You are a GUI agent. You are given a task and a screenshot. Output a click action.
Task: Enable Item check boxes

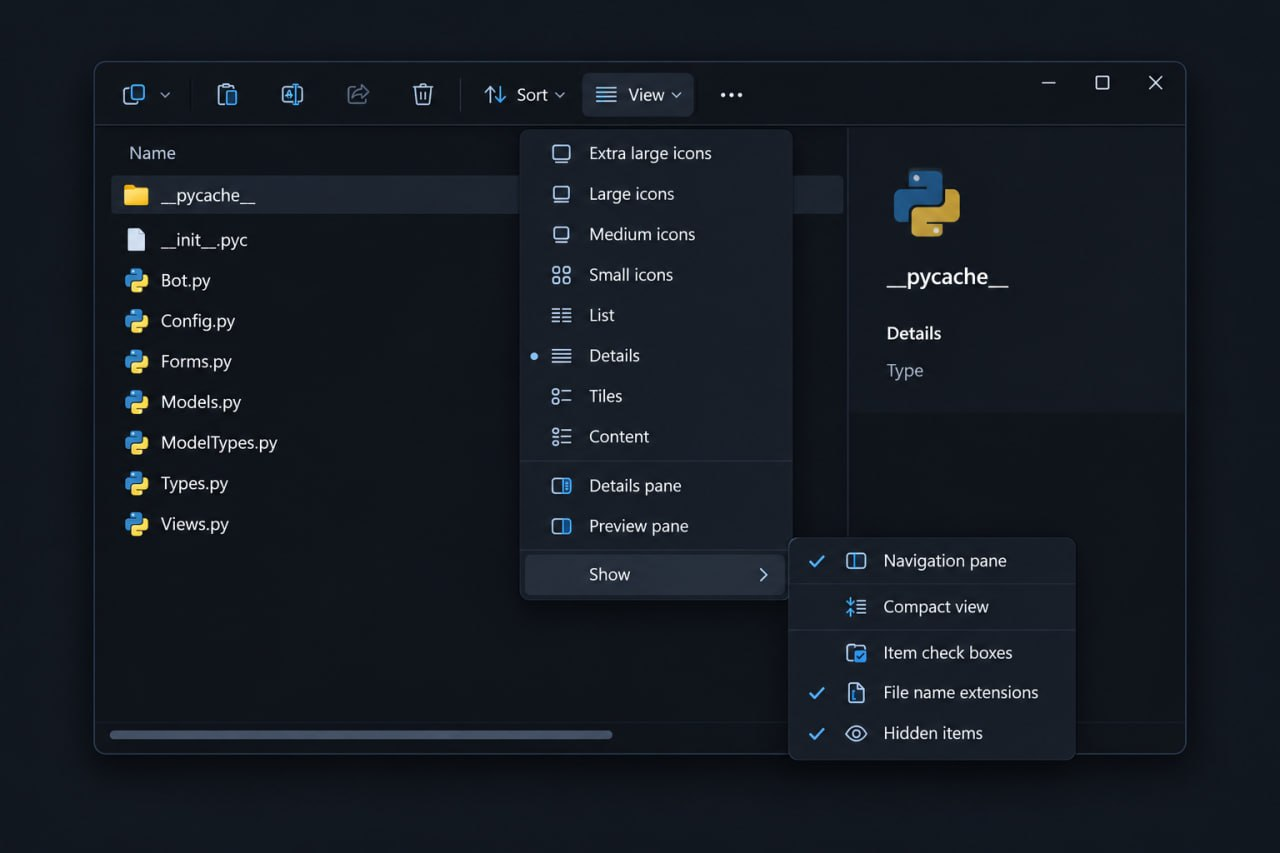pos(932,653)
